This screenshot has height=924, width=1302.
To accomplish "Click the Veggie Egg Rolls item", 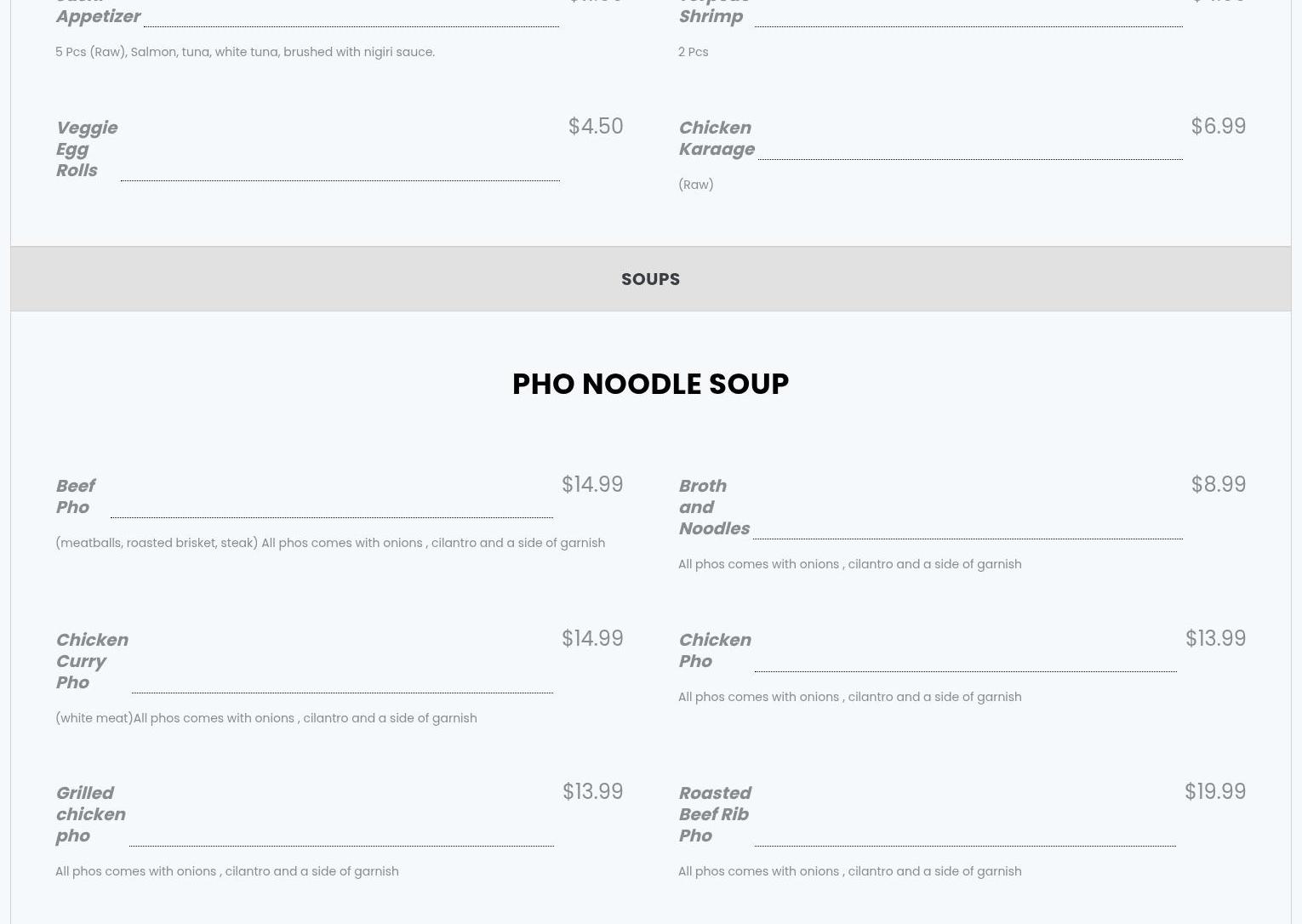I will tap(86, 149).
